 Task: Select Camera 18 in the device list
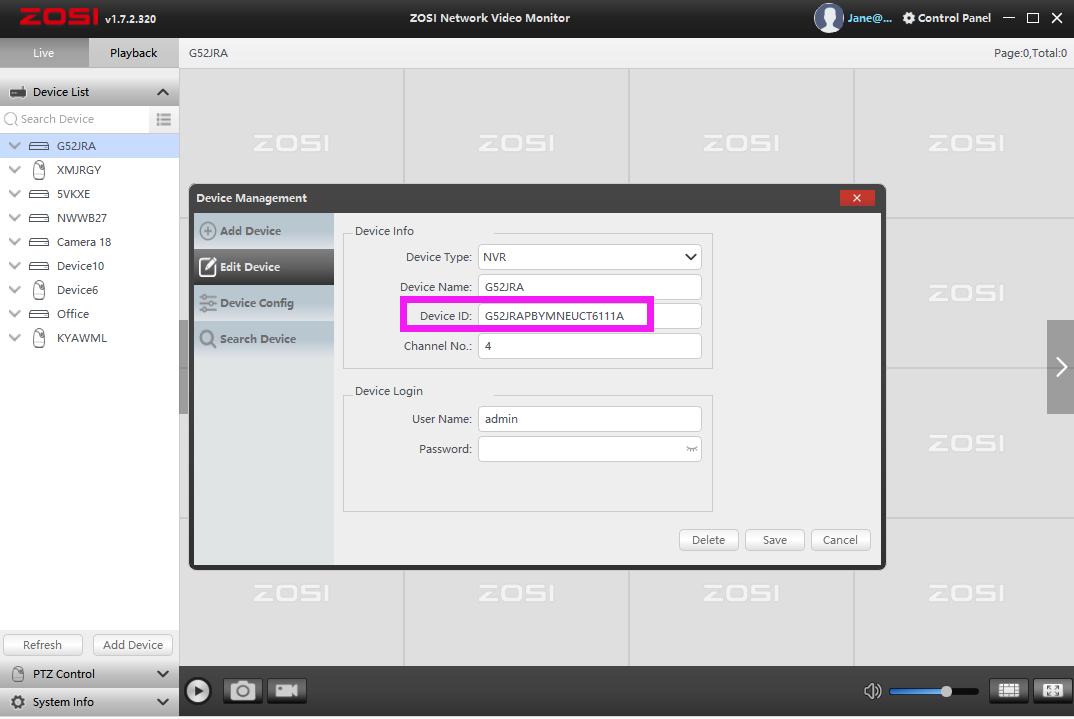point(89,242)
